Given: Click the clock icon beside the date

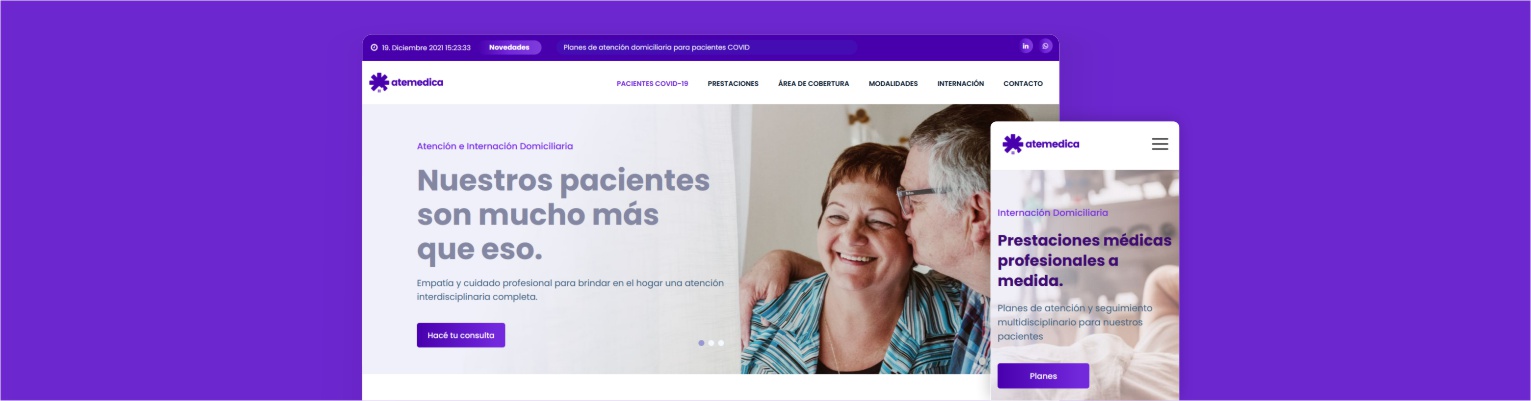Looking at the screenshot, I should click(374, 47).
